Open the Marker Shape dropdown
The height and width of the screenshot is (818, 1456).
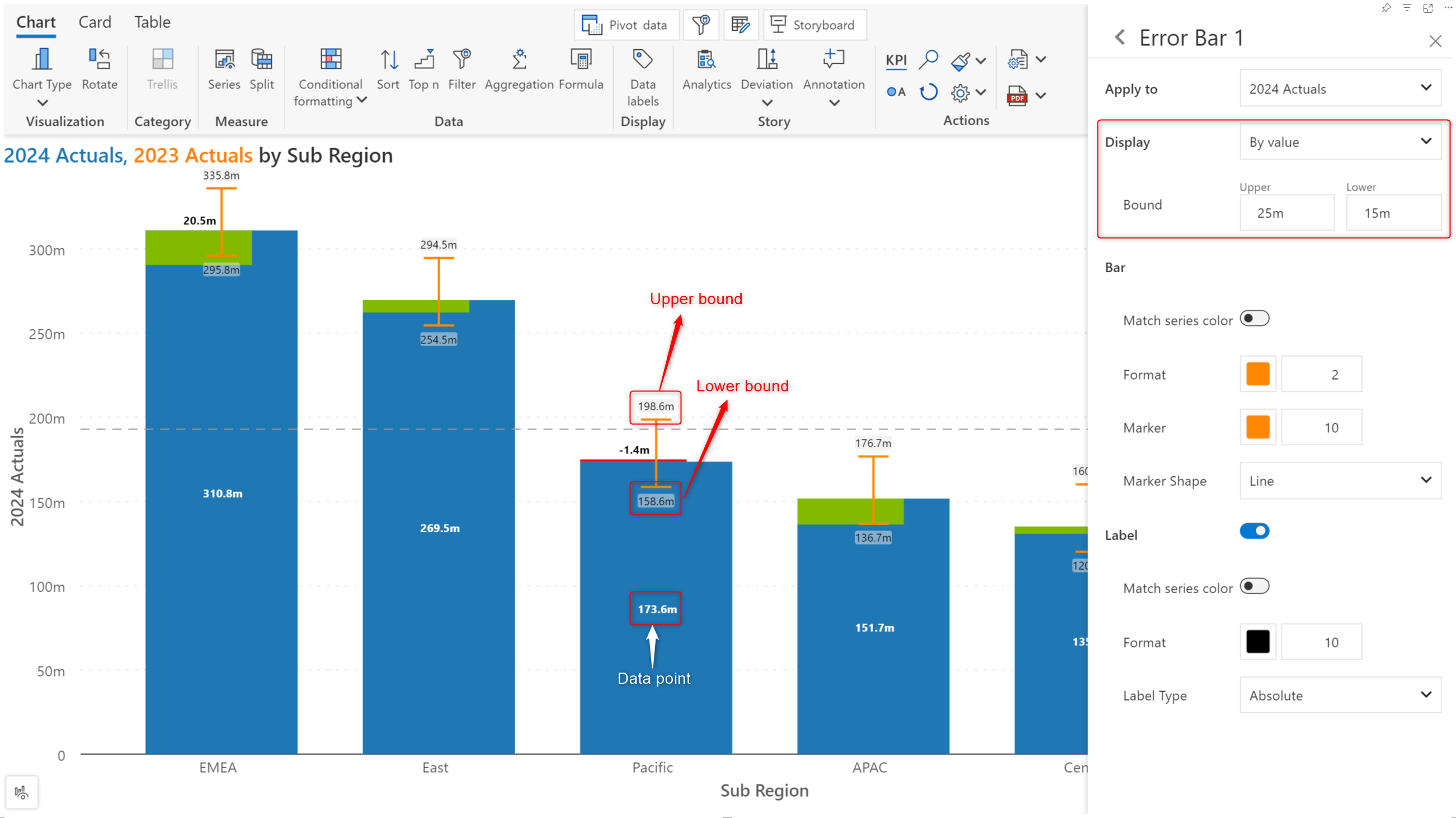[x=1340, y=480]
